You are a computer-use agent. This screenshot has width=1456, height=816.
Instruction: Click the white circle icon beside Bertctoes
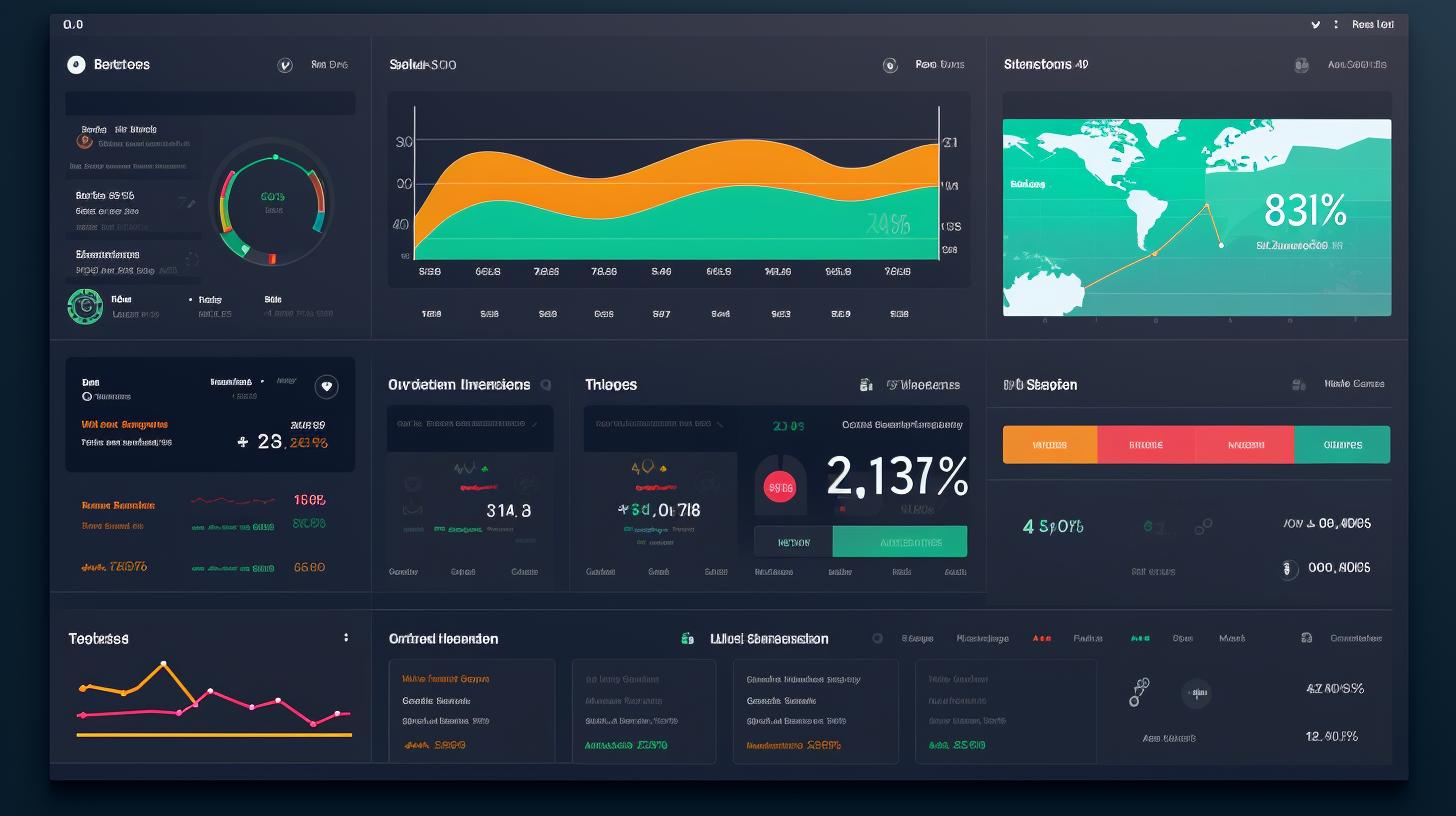[76, 65]
